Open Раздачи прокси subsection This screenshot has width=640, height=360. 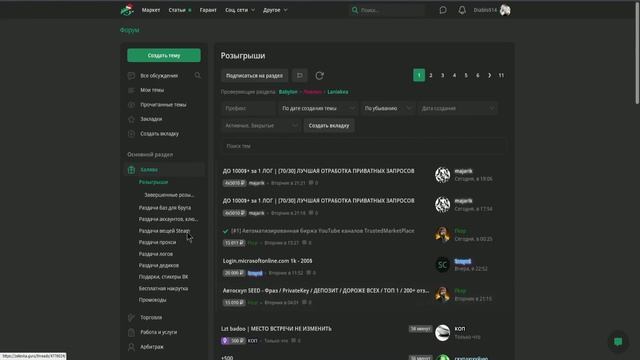157,242
